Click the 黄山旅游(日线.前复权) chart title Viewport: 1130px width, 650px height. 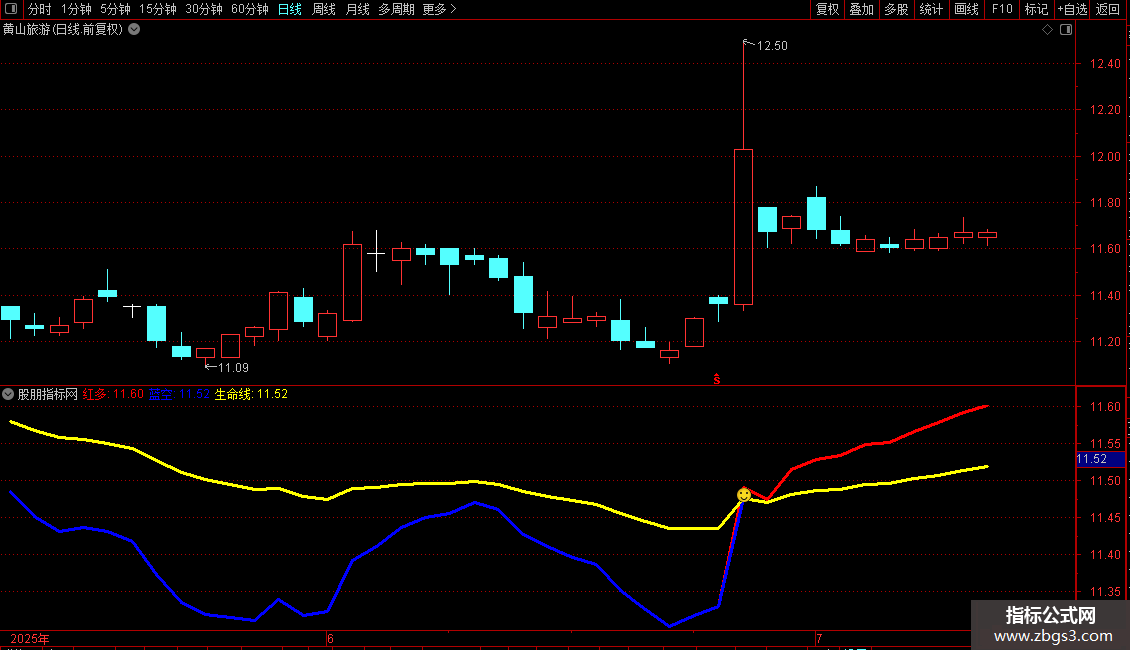63,30
